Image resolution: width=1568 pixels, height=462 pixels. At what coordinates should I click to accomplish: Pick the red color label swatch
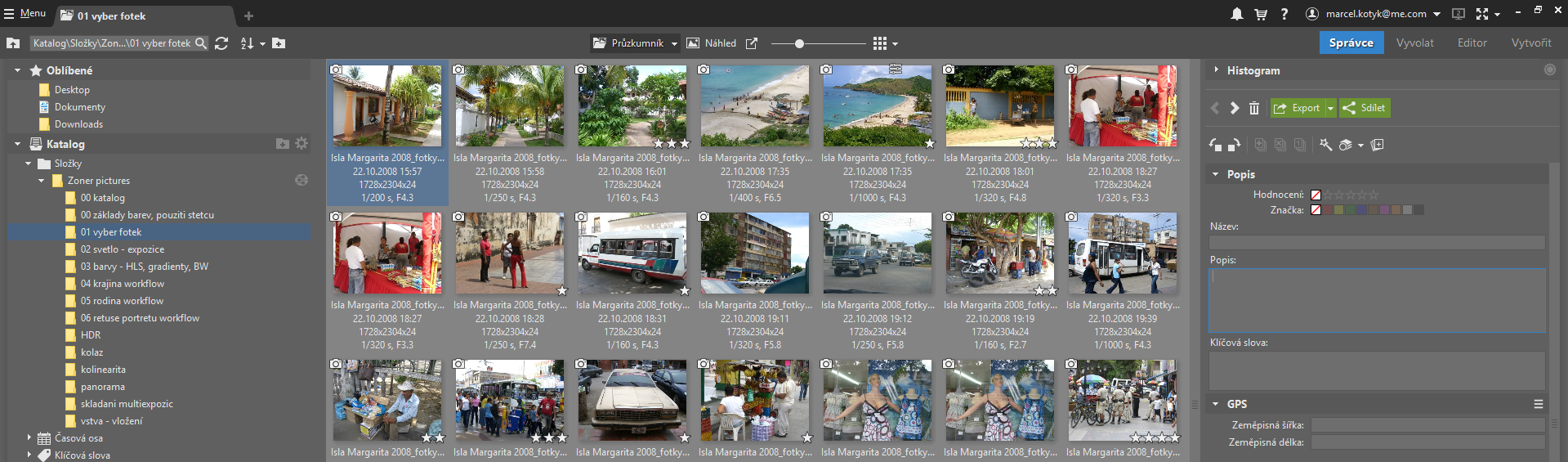click(1329, 210)
